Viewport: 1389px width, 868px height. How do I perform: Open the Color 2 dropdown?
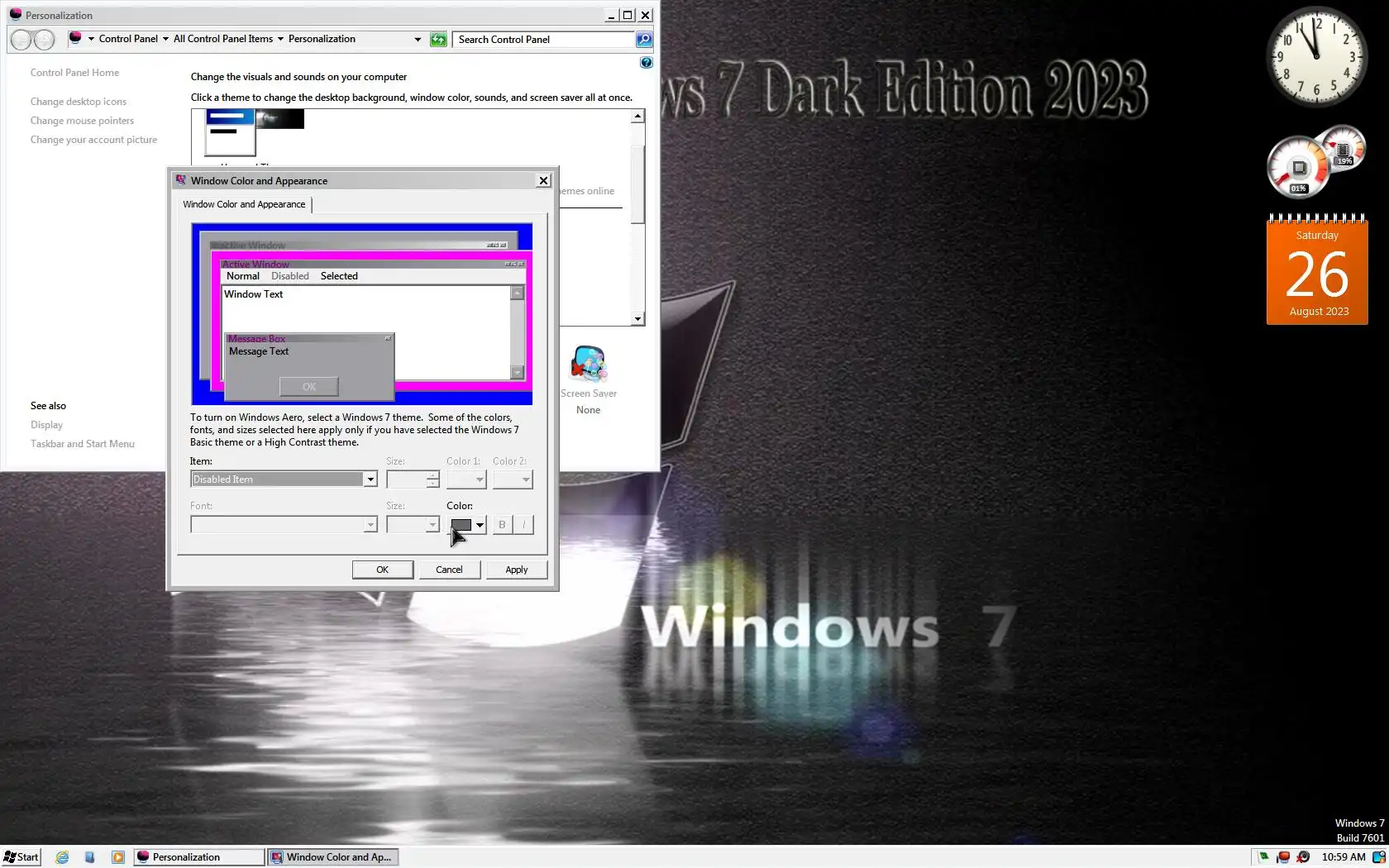[x=513, y=479]
